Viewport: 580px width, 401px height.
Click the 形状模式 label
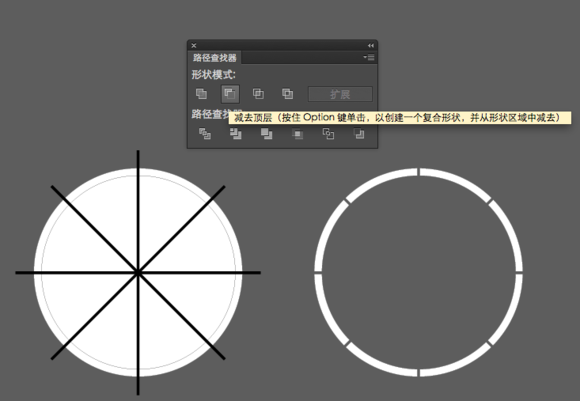[x=213, y=75]
